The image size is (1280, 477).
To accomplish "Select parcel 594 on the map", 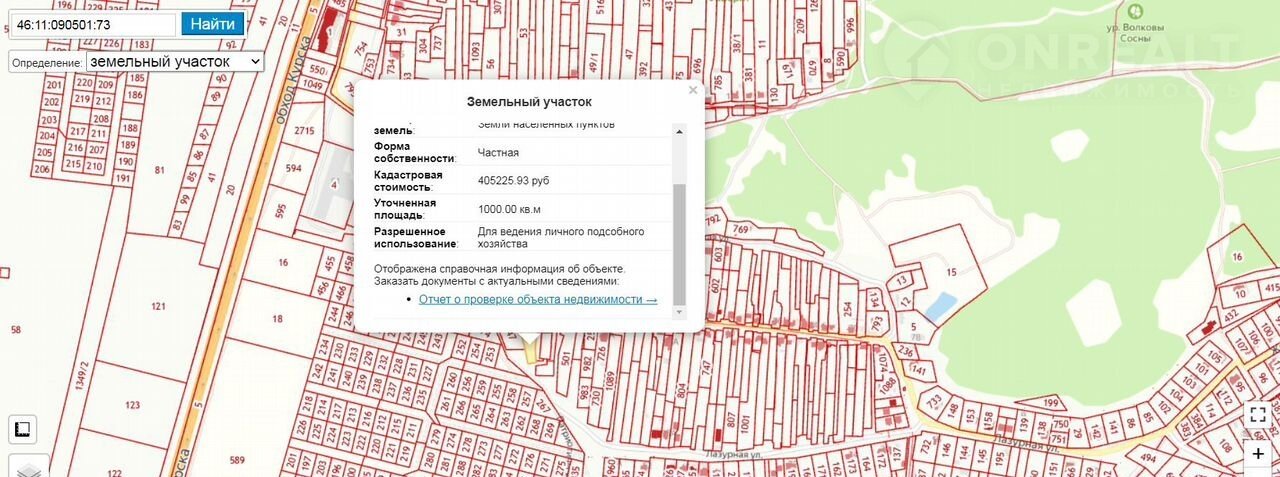I will click(x=293, y=169).
